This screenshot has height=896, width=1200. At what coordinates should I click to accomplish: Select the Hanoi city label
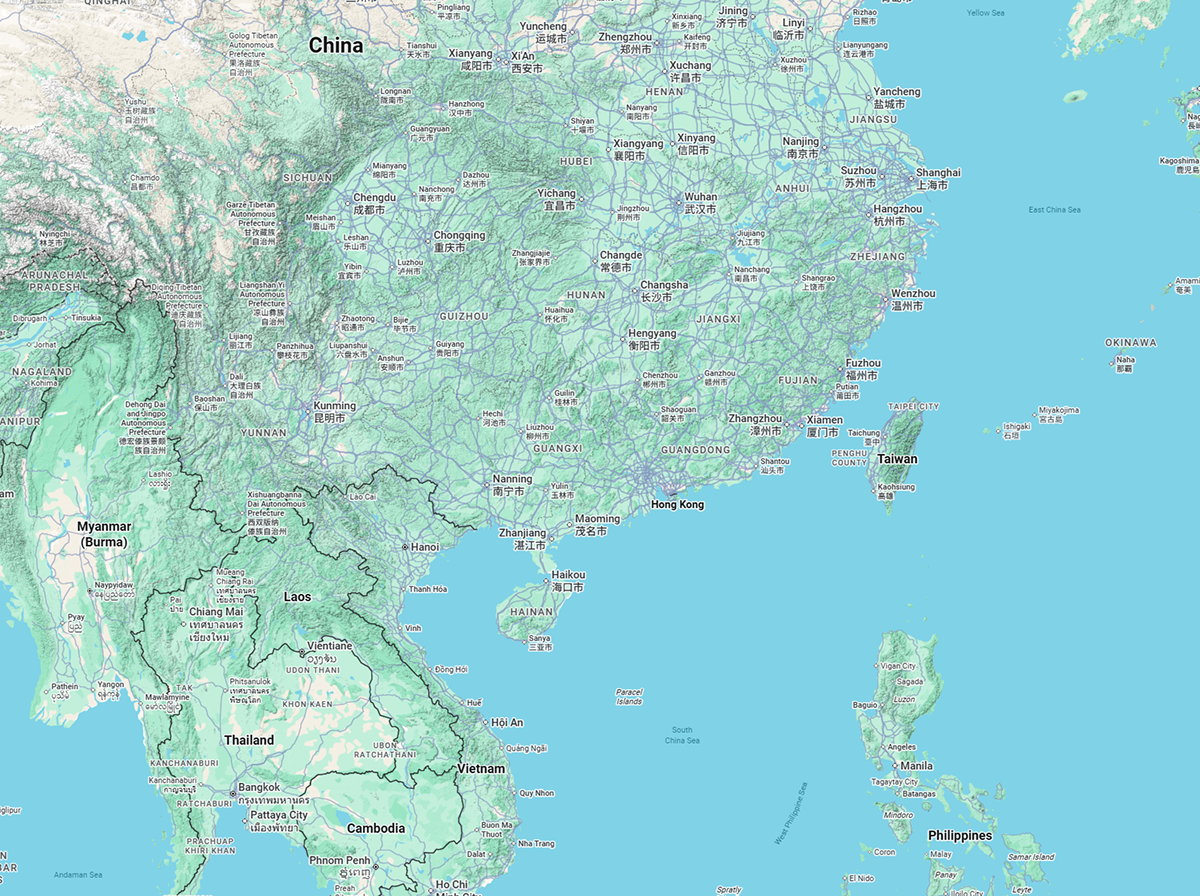pyautogui.click(x=424, y=547)
